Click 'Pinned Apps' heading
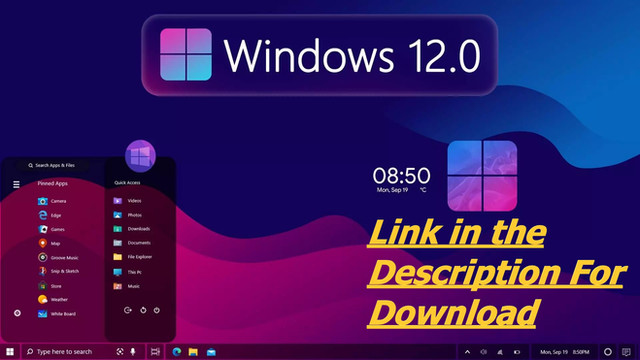The height and width of the screenshot is (360, 640). pyautogui.click(x=53, y=184)
